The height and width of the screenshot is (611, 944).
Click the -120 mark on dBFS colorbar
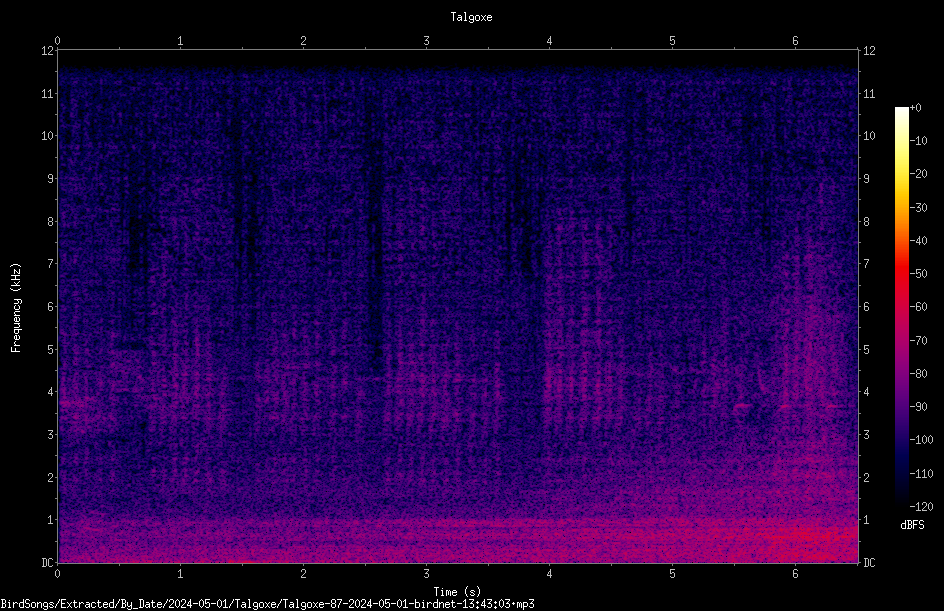pos(921,506)
